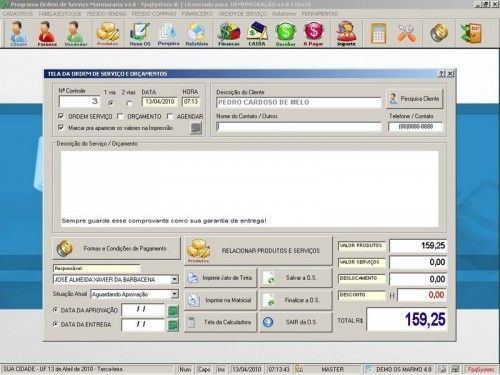Click the exit door toolbar icon
This screenshot has width=500, height=375.
point(471,33)
